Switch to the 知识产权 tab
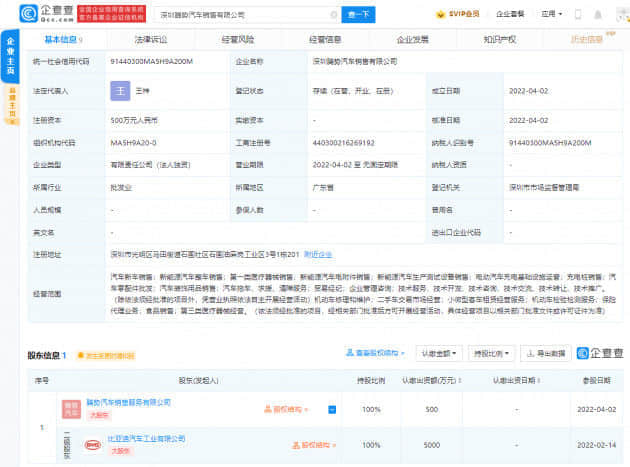The height and width of the screenshot is (467, 630). (x=500, y=39)
